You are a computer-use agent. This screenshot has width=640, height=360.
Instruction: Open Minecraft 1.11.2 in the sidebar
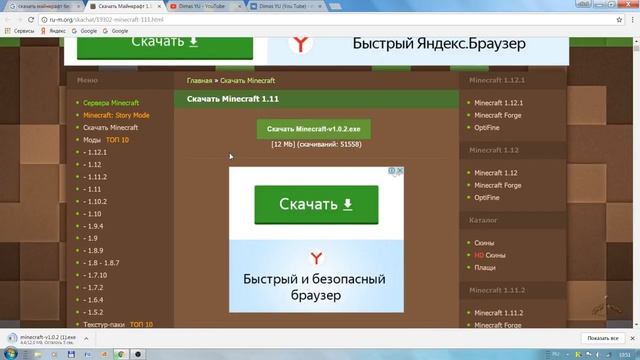coord(498,313)
